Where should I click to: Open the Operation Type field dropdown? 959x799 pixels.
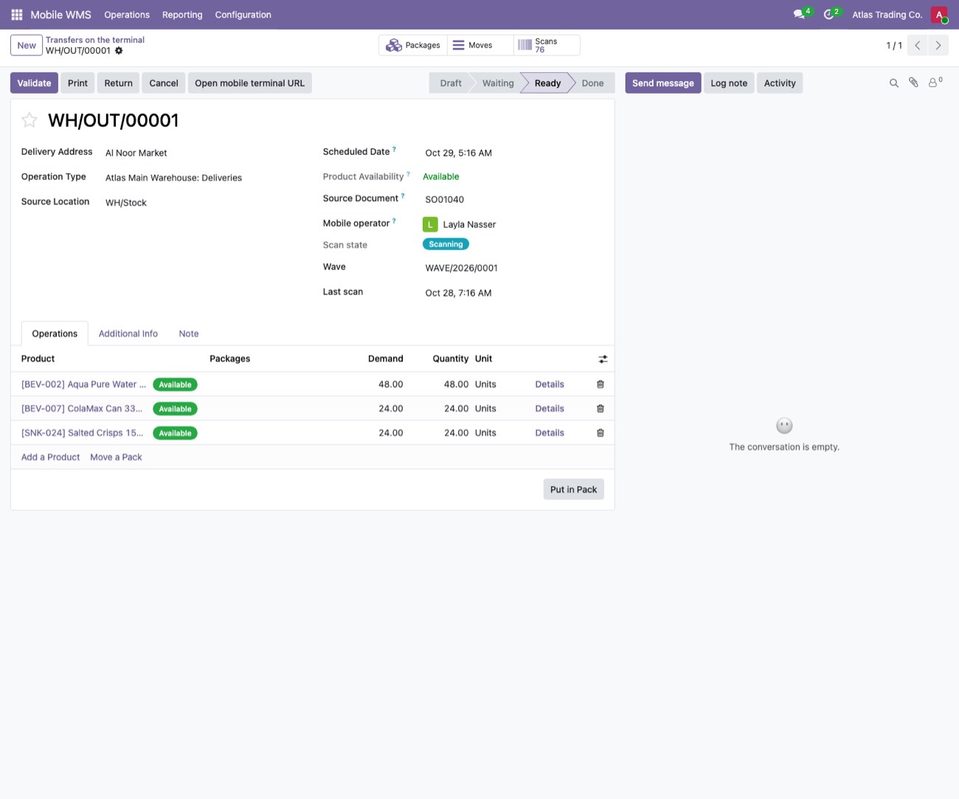point(203,178)
